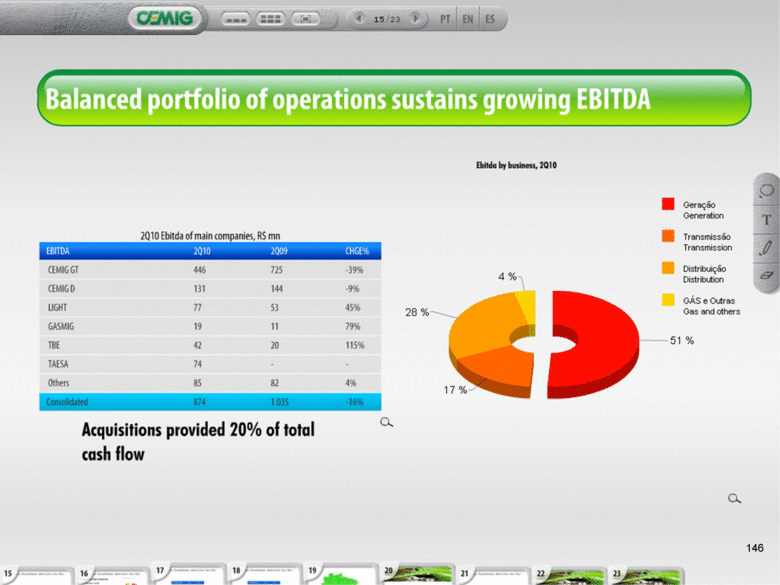The width and height of the screenshot is (780, 585).
Task: Click the 115% TBE change value
Action: point(355,345)
